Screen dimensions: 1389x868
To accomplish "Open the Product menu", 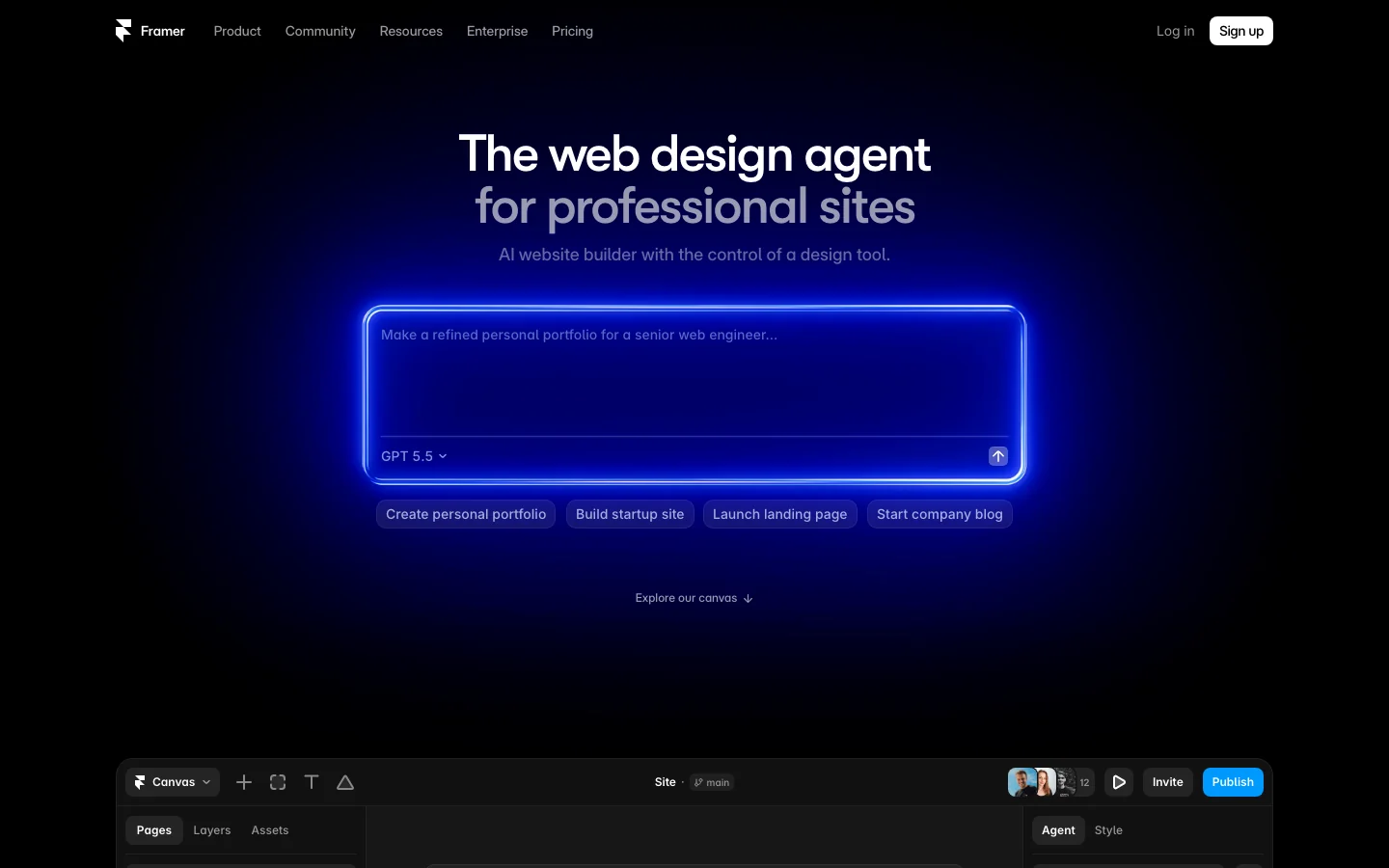I will (x=237, y=31).
